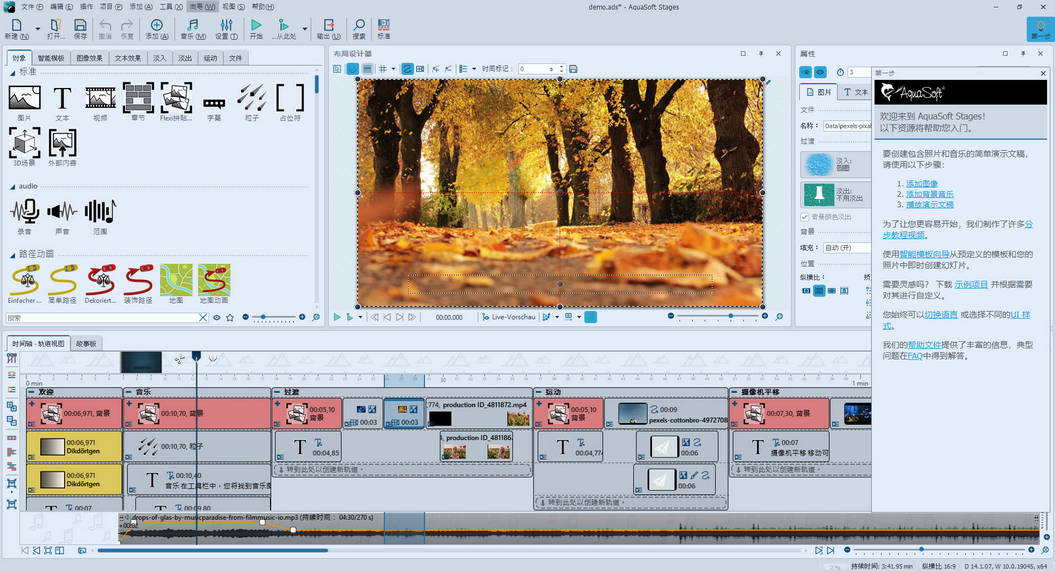Select the 粒子 (Particle) object icon
Image resolution: width=1055 pixels, height=571 pixels.
click(251, 98)
